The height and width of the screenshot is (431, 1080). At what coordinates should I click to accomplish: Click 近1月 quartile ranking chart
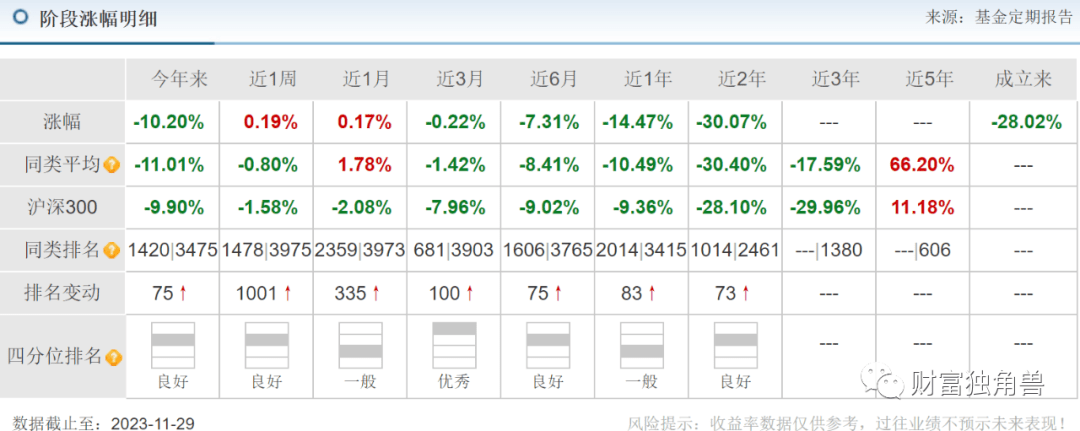(360, 346)
